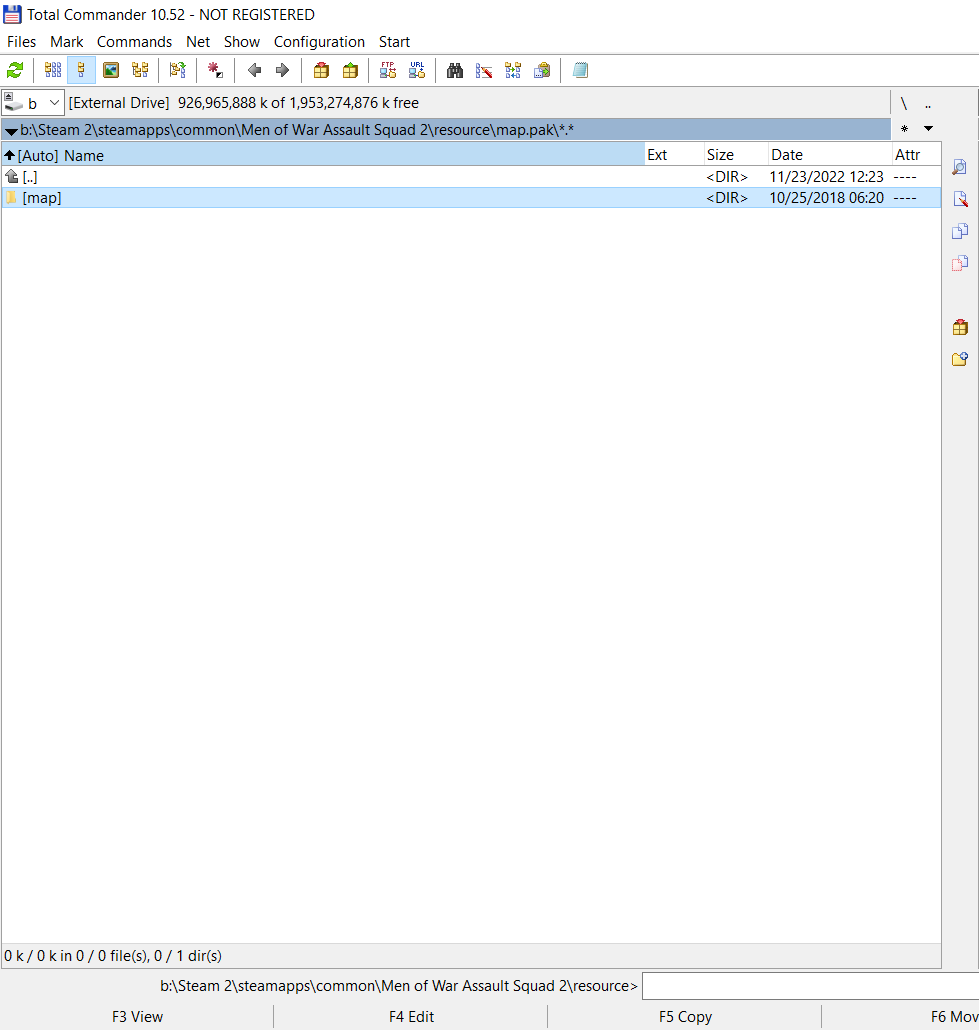Show directory tree view icon
Image resolution: width=979 pixels, height=1030 pixels.
(x=140, y=70)
